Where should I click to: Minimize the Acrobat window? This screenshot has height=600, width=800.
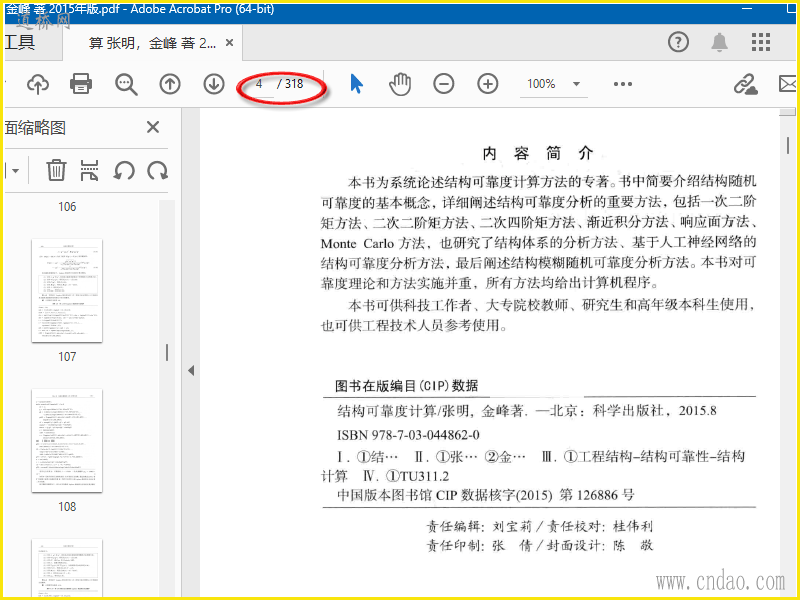click(x=747, y=9)
